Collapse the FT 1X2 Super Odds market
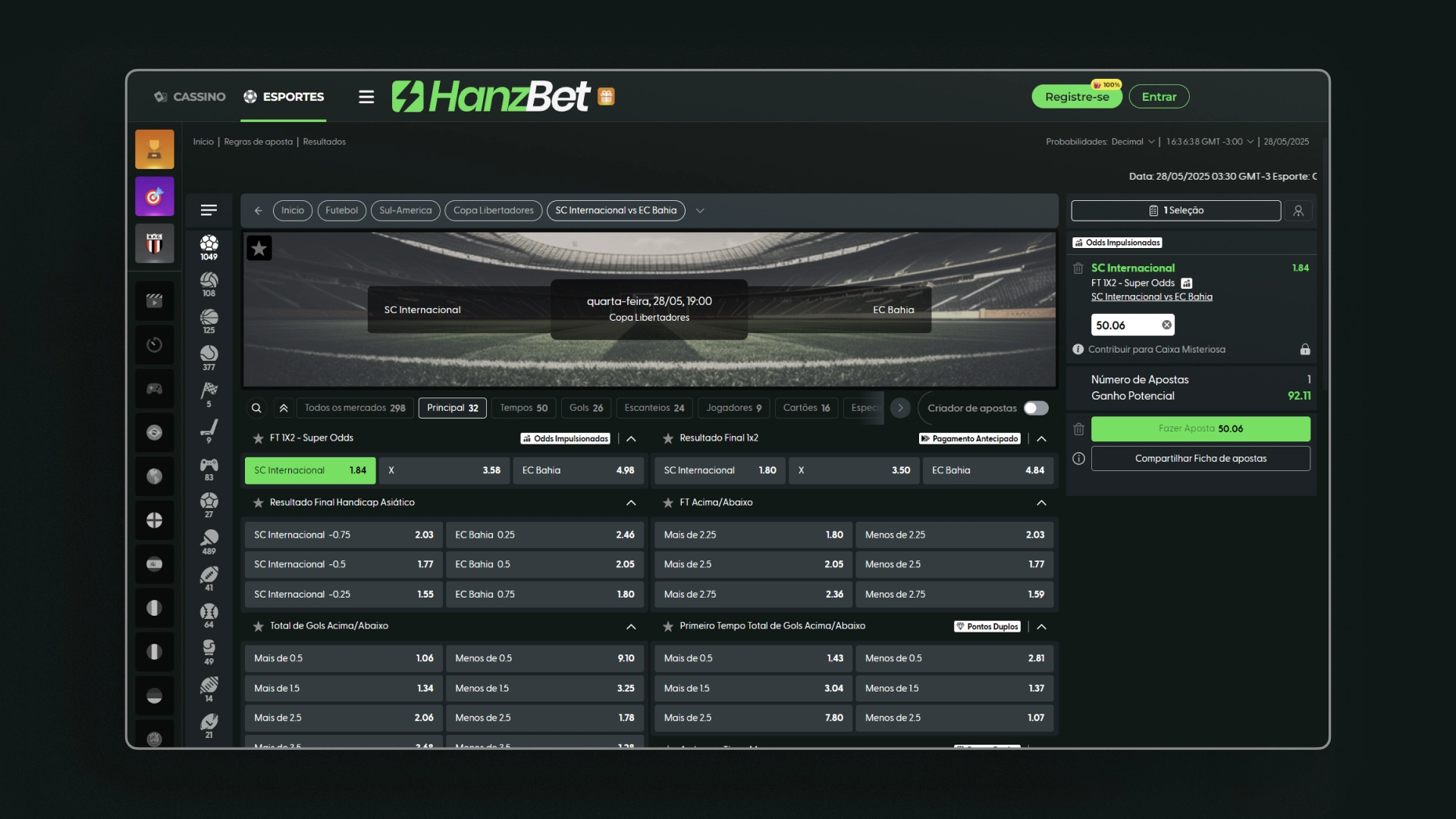This screenshot has height=819, width=1456. pos(631,438)
